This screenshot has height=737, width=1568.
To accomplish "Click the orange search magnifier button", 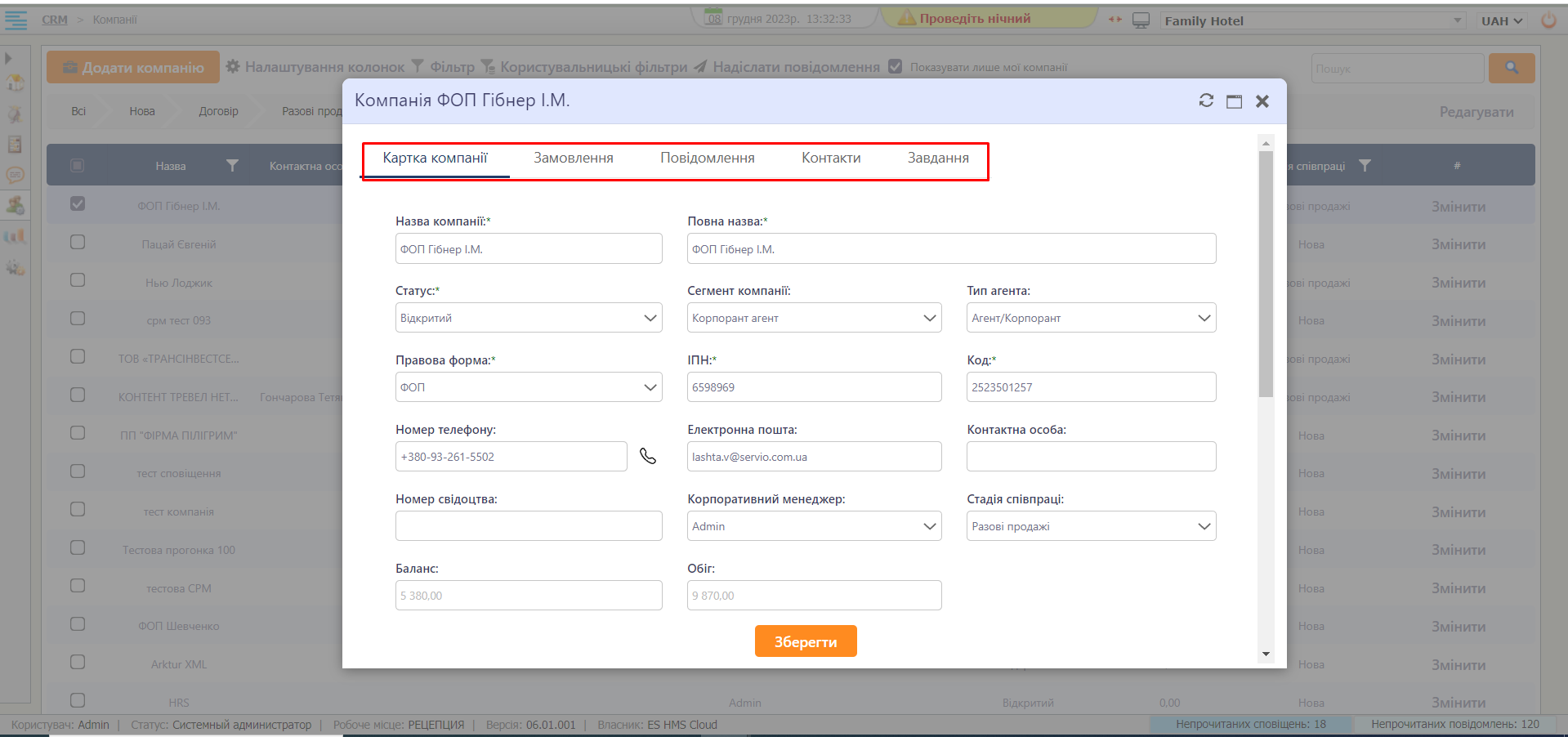I will [1511, 68].
